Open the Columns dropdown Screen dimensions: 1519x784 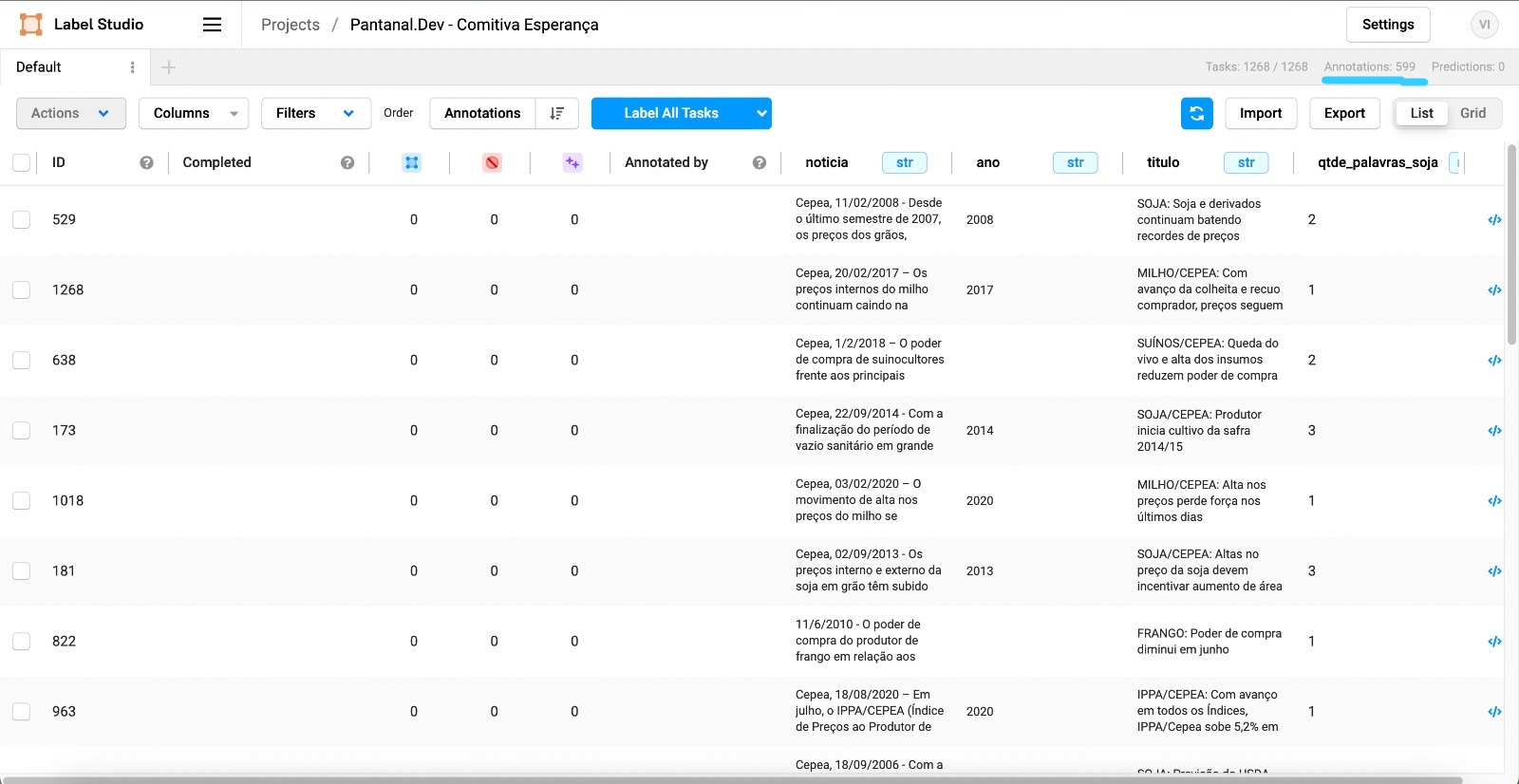(194, 113)
